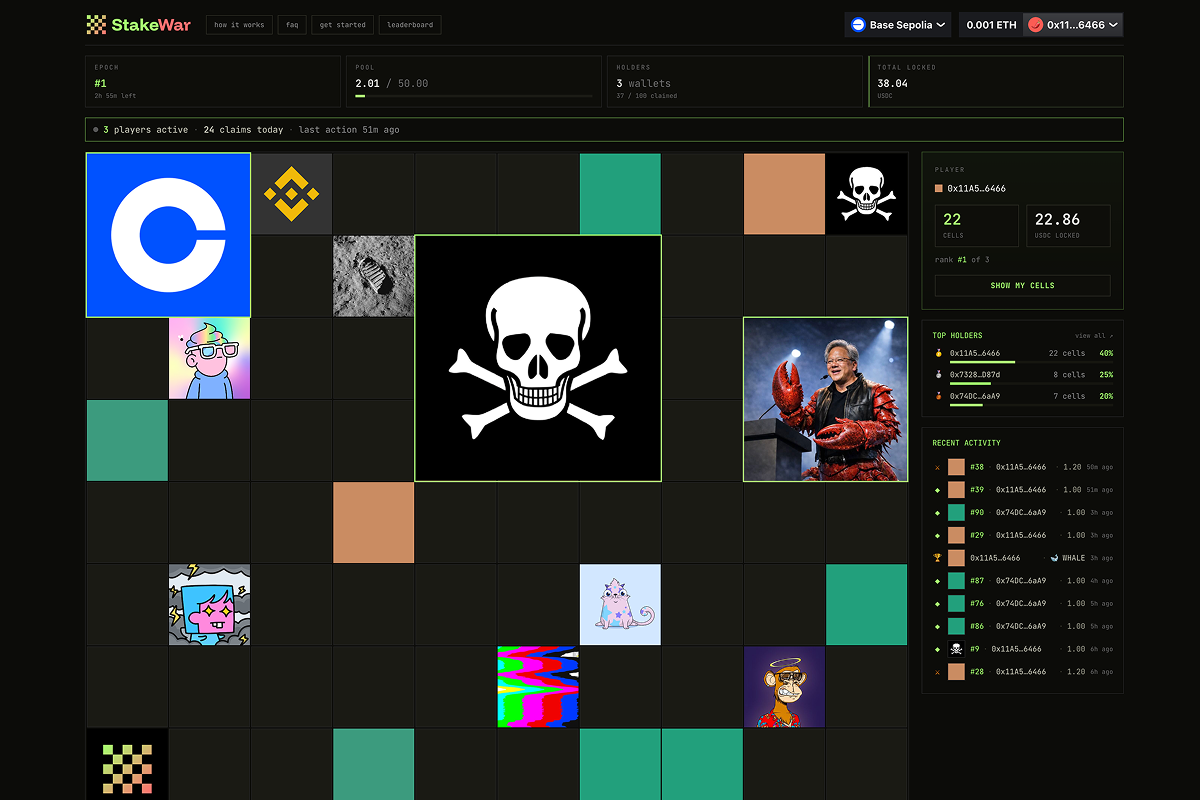
Task: Click the 0.001 ETH balance display
Action: (992, 25)
